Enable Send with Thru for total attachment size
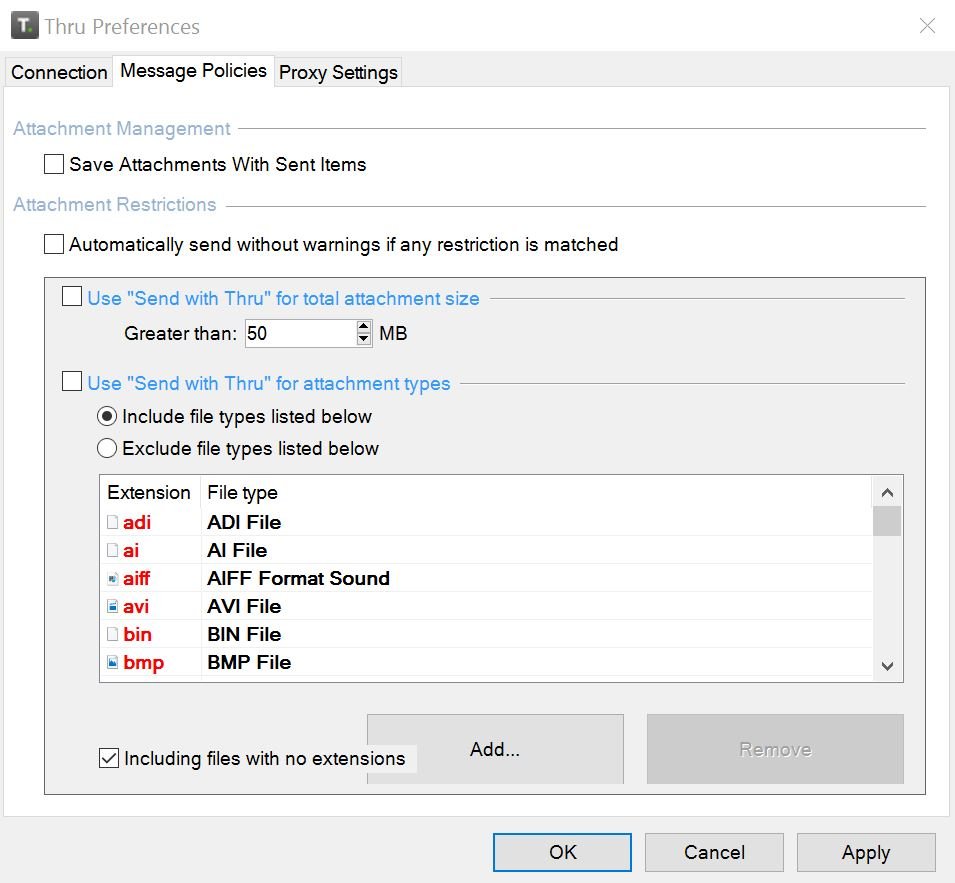Image resolution: width=955 pixels, height=883 pixels. point(72,297)
